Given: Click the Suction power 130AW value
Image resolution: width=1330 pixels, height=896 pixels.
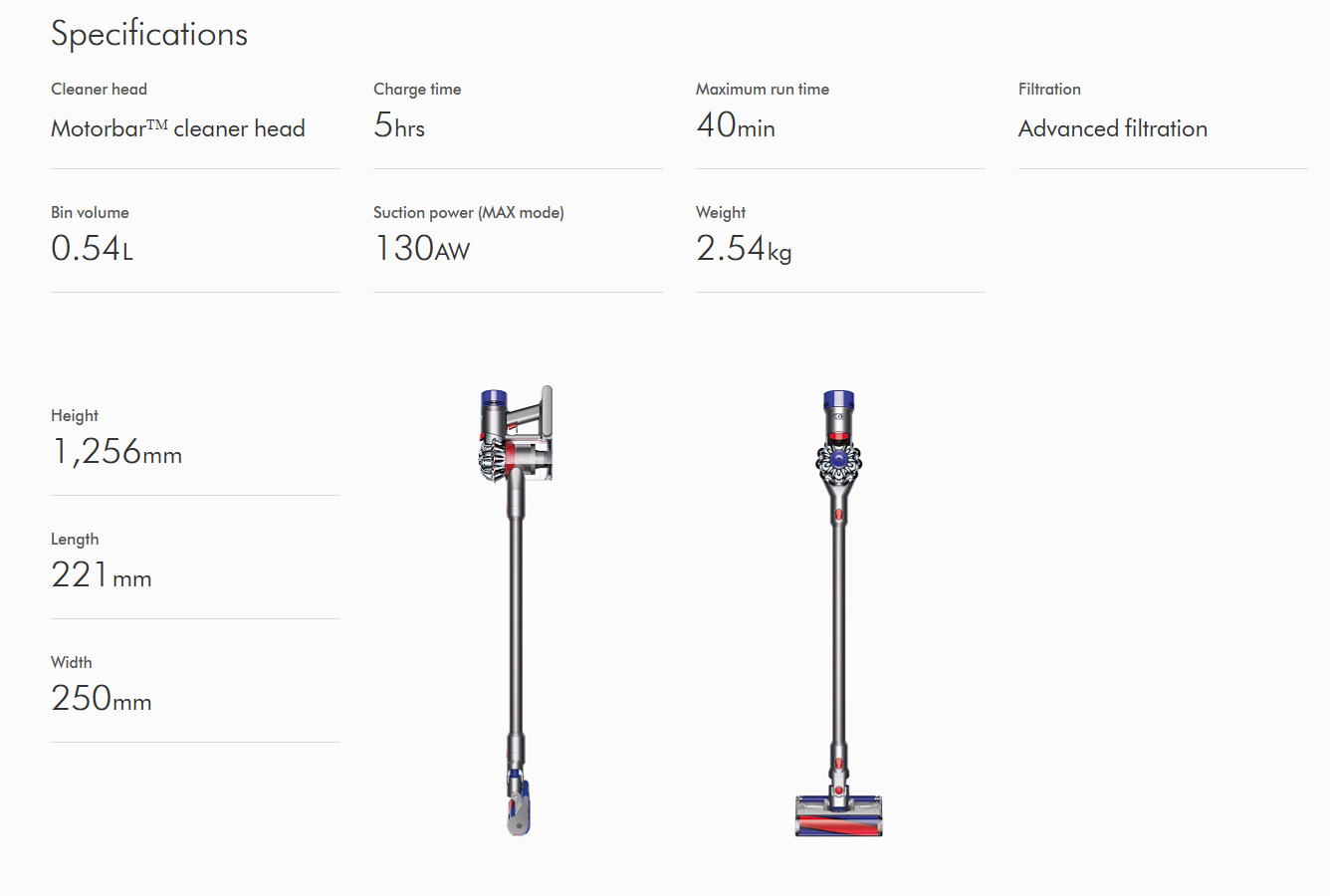Looking at the screenshot, I should pos(422,248).
